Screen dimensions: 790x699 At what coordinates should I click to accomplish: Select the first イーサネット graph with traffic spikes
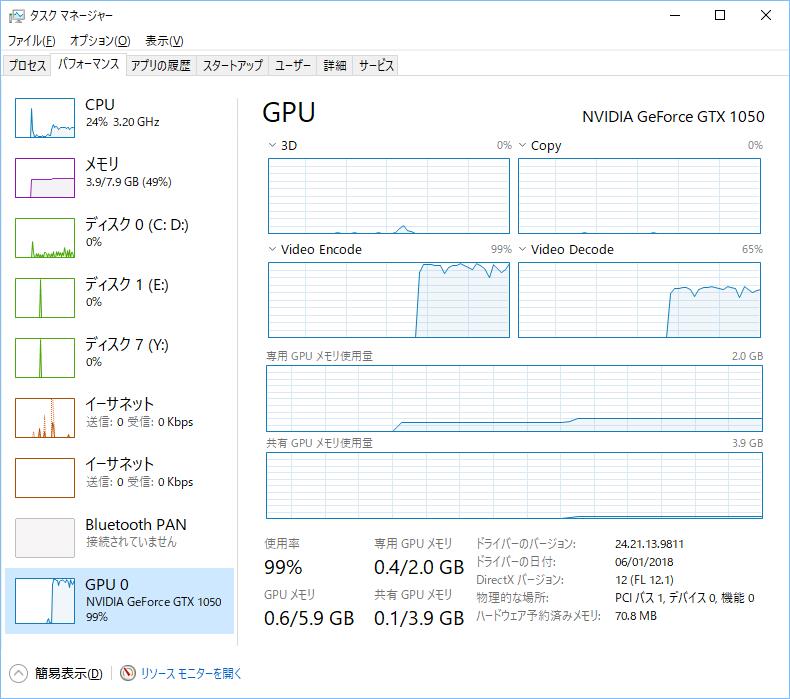point(45,418)
